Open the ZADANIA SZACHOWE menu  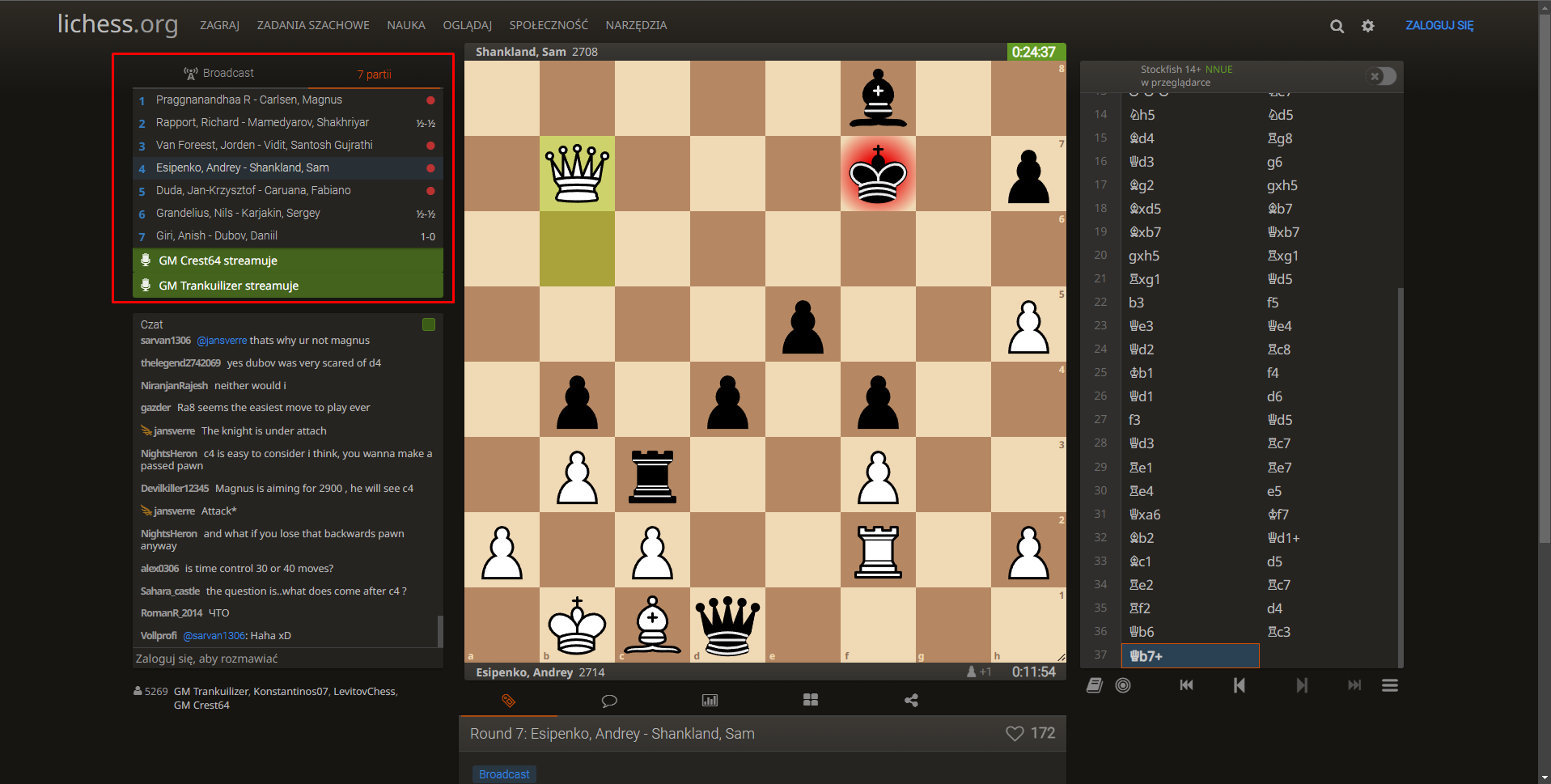coord(314,25)
